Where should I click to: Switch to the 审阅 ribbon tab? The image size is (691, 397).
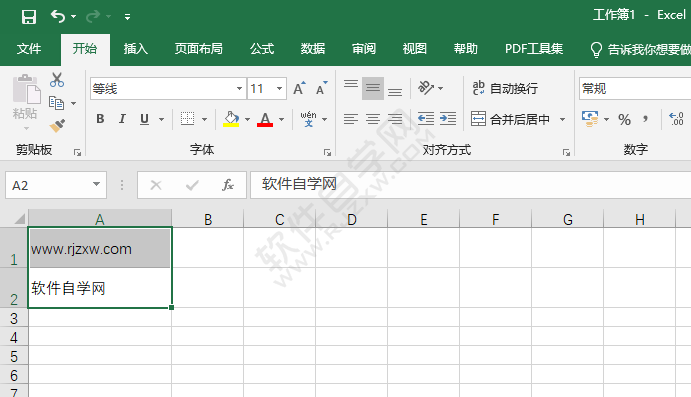pos(364,48)
